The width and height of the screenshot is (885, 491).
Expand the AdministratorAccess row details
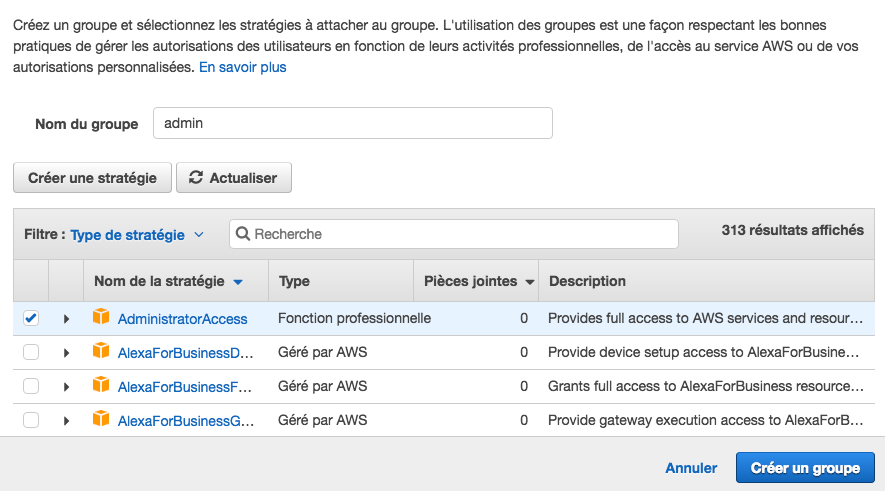click(x=66, y=319)
